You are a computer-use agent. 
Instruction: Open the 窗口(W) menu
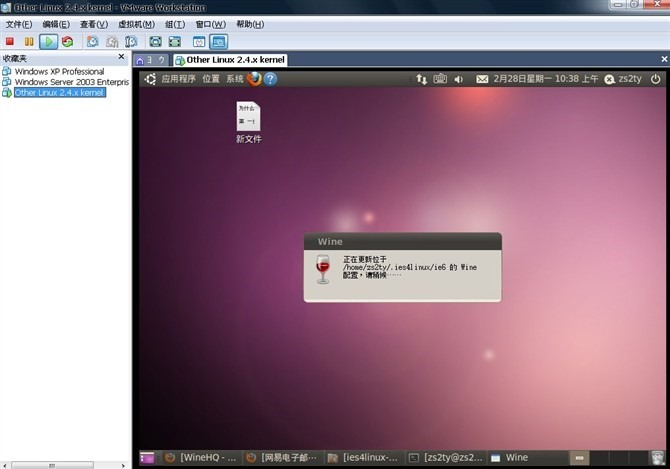tap(211, 24)
